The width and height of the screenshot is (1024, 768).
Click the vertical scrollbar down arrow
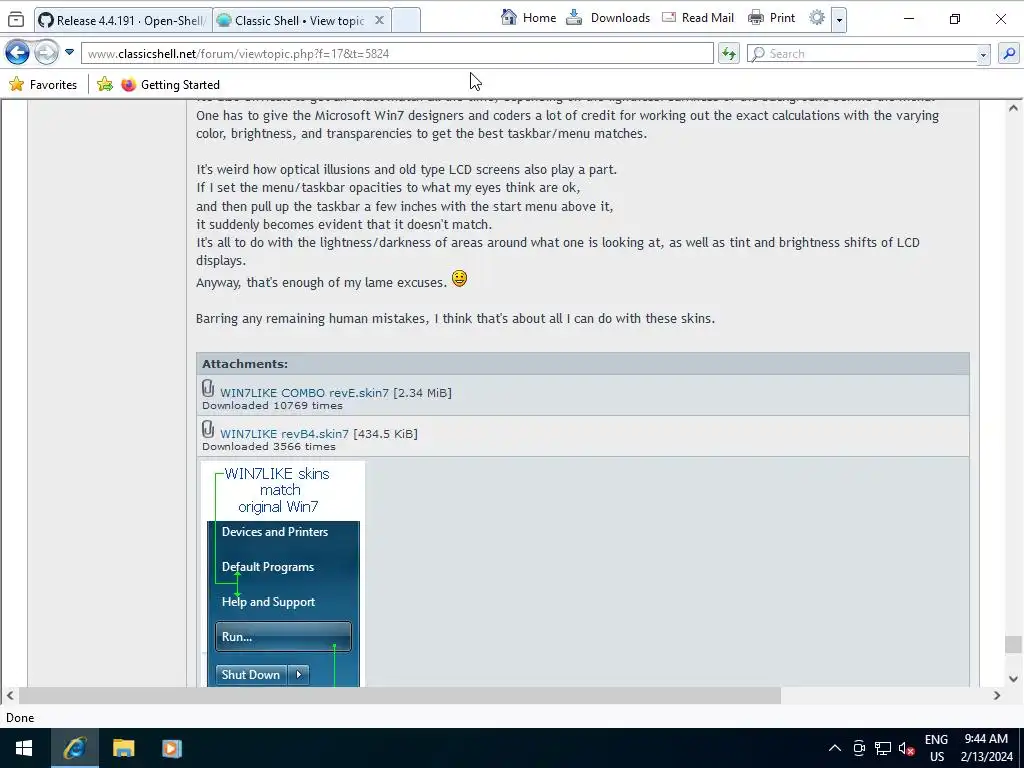coord(1013,679)
